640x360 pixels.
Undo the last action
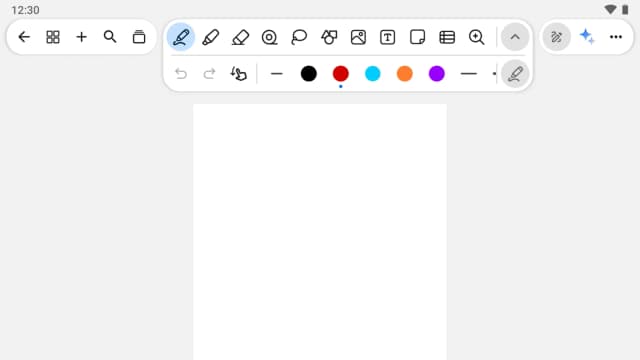click(x=181, y=73)
